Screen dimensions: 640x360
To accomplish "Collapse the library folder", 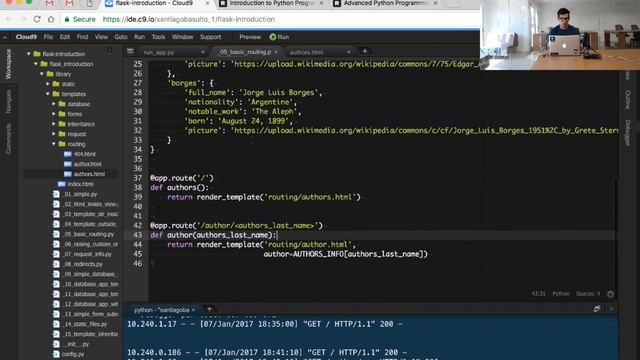I will [x=42, y=74].
